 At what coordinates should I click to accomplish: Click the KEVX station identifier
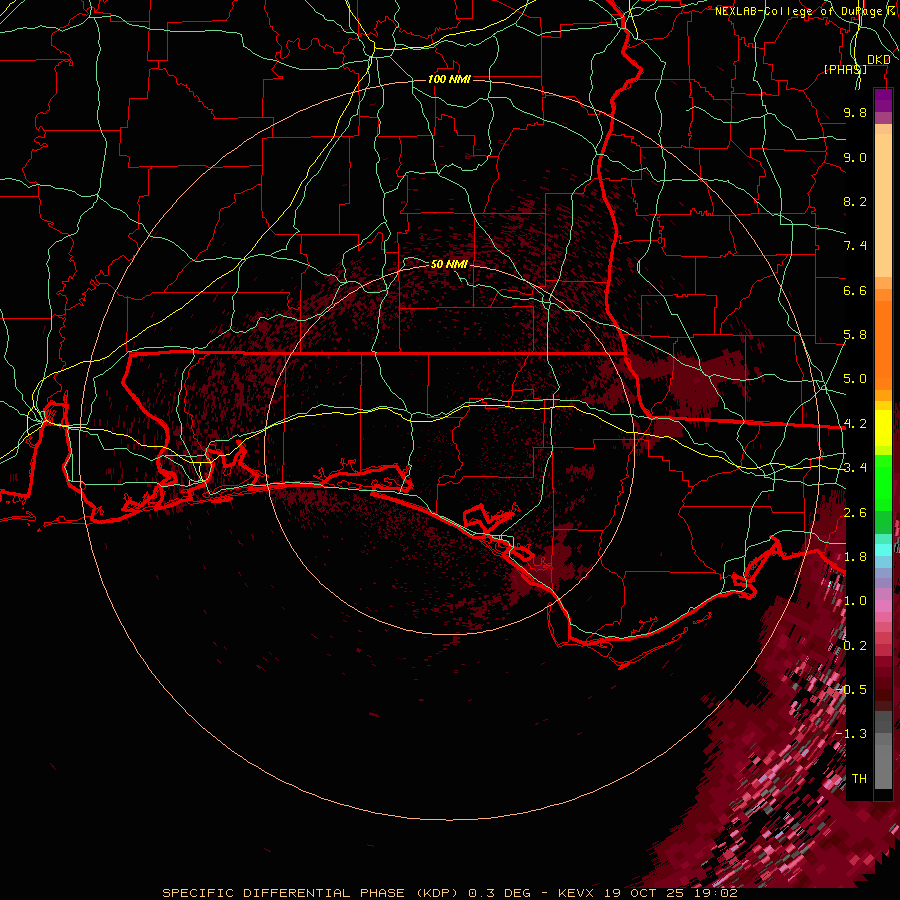point(578,893)
